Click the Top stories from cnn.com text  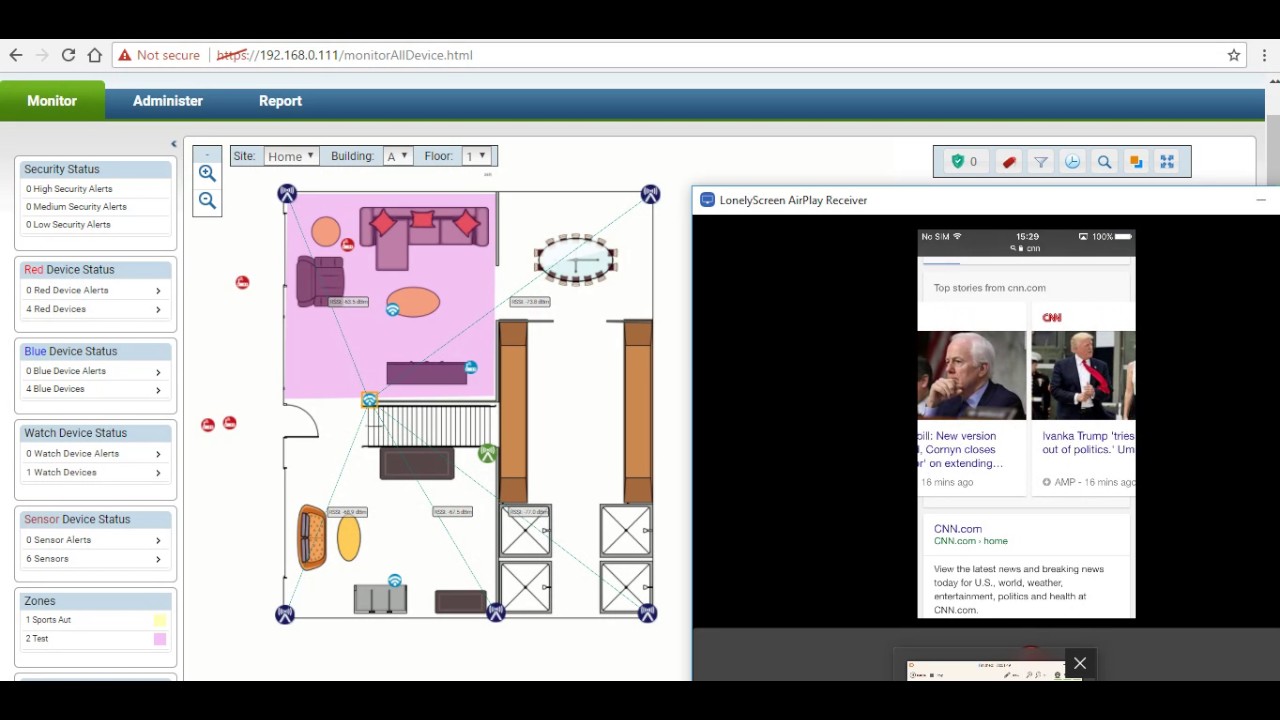click(x=990, y=288)
